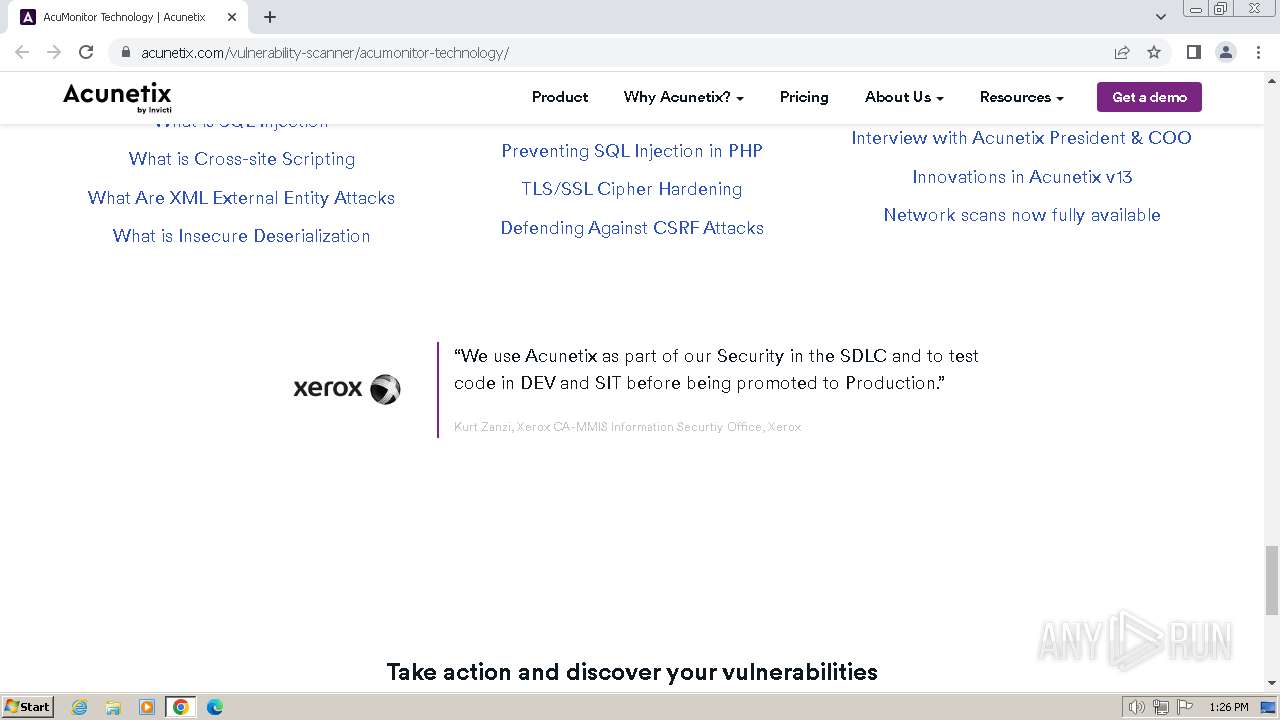
Task: Open the tab search chevron
Action: pyautogui.click(x=1161, y=17)
